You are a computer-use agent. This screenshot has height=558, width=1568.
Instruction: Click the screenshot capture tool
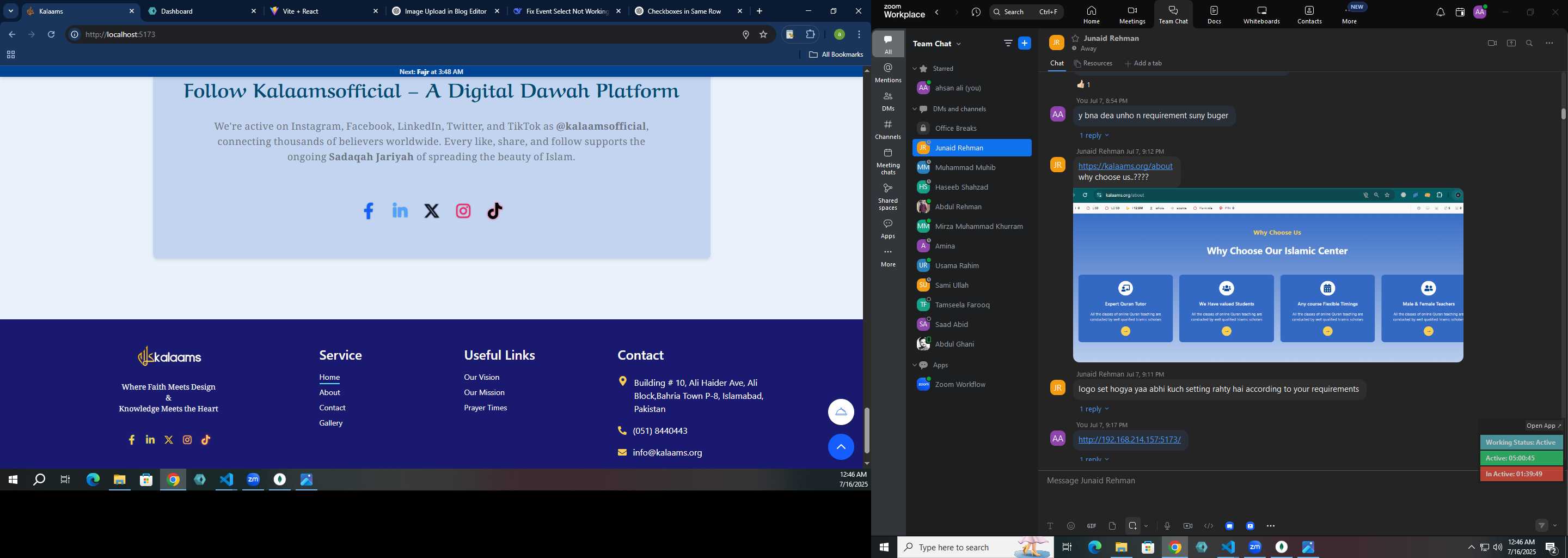(x=1133, y=526)
